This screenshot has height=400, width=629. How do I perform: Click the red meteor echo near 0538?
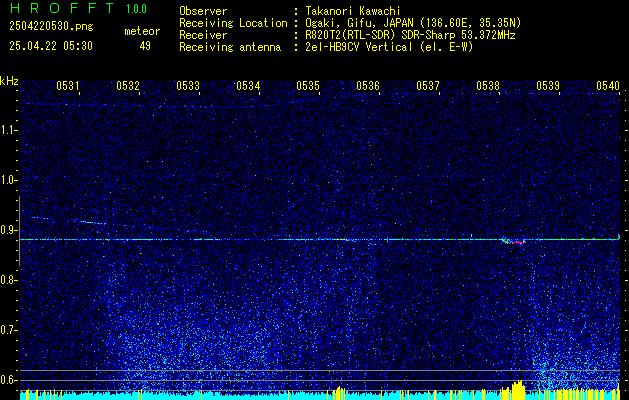tap(517, 243)
